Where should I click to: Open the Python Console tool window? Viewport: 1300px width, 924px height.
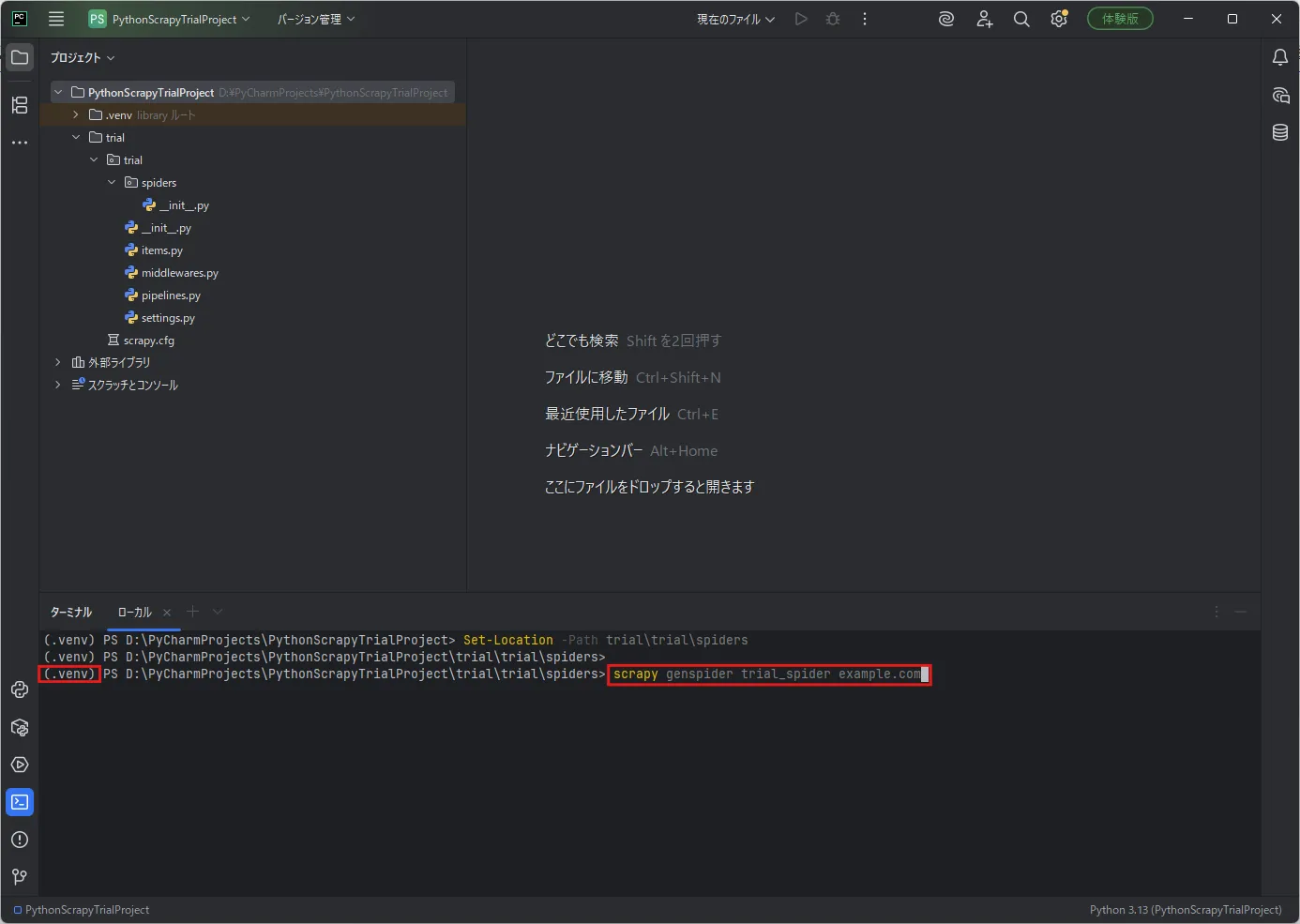point(20,689)
